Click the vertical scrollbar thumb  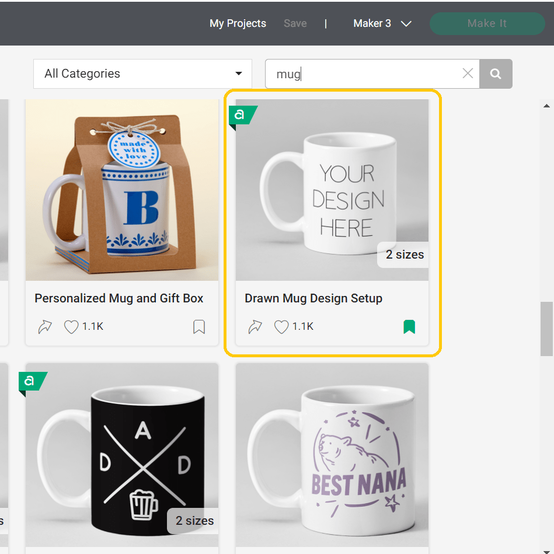(x=547, y=329)
